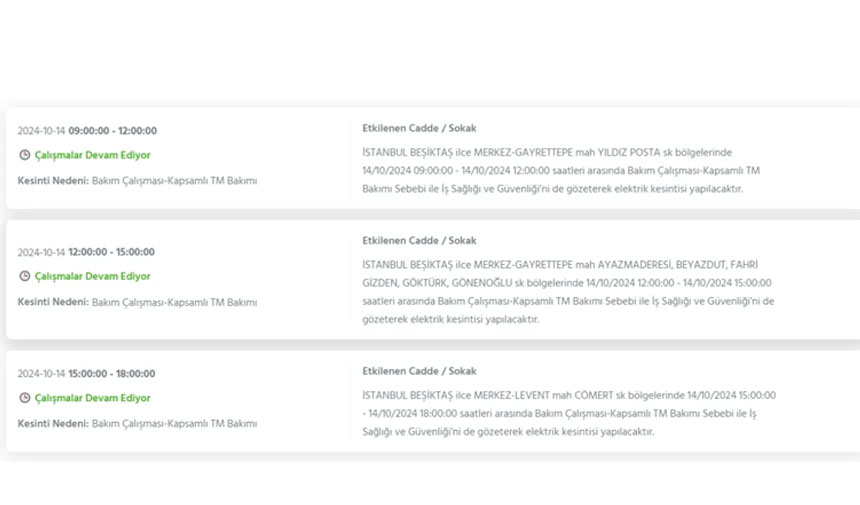Click "Etkilenen Cadde / Sokak" heading above CÖMERT text
This screenshot has width=860, height=505.
pyautogui.click(x=419, y=371)
